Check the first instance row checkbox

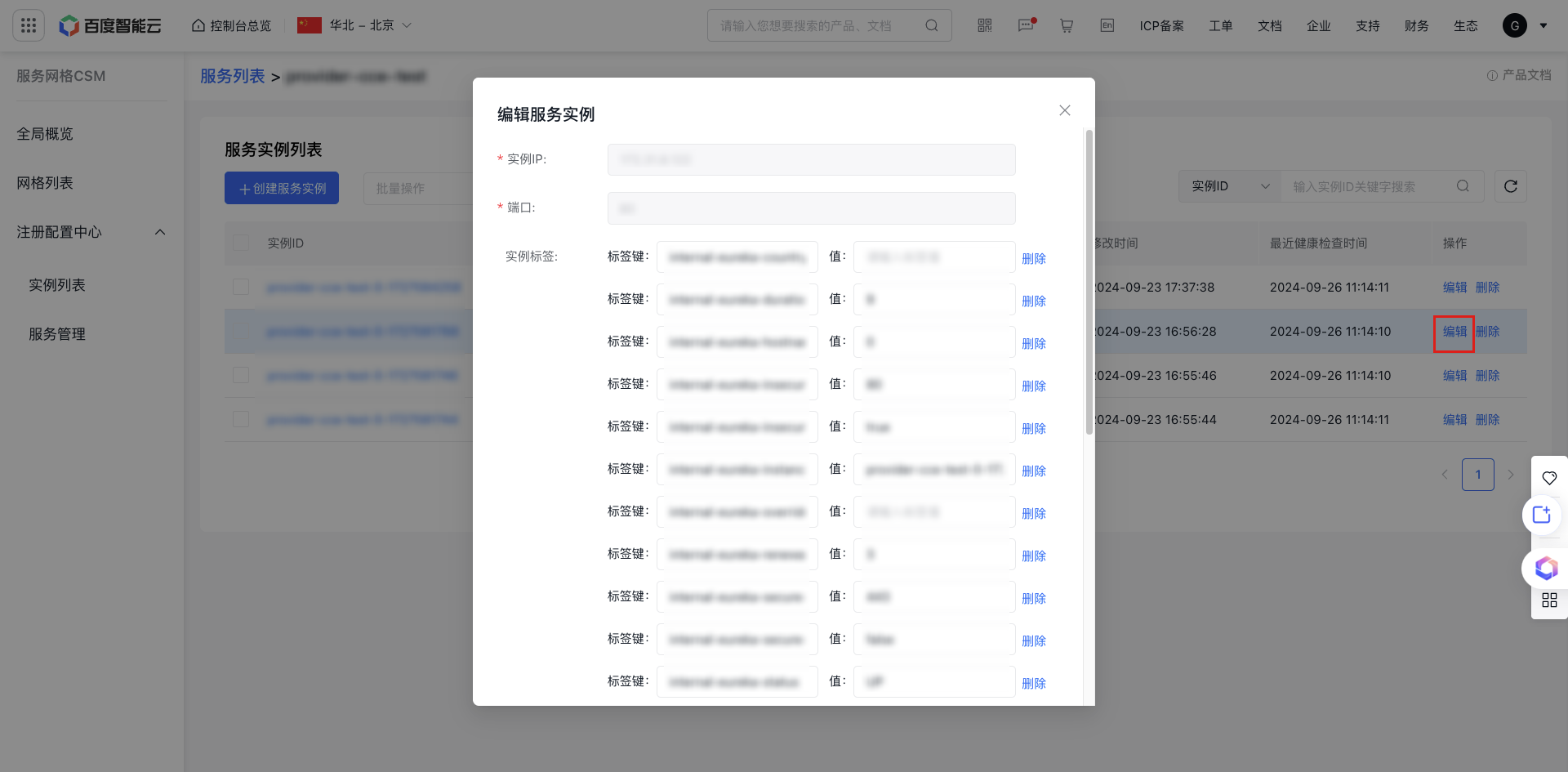point(241,287)
